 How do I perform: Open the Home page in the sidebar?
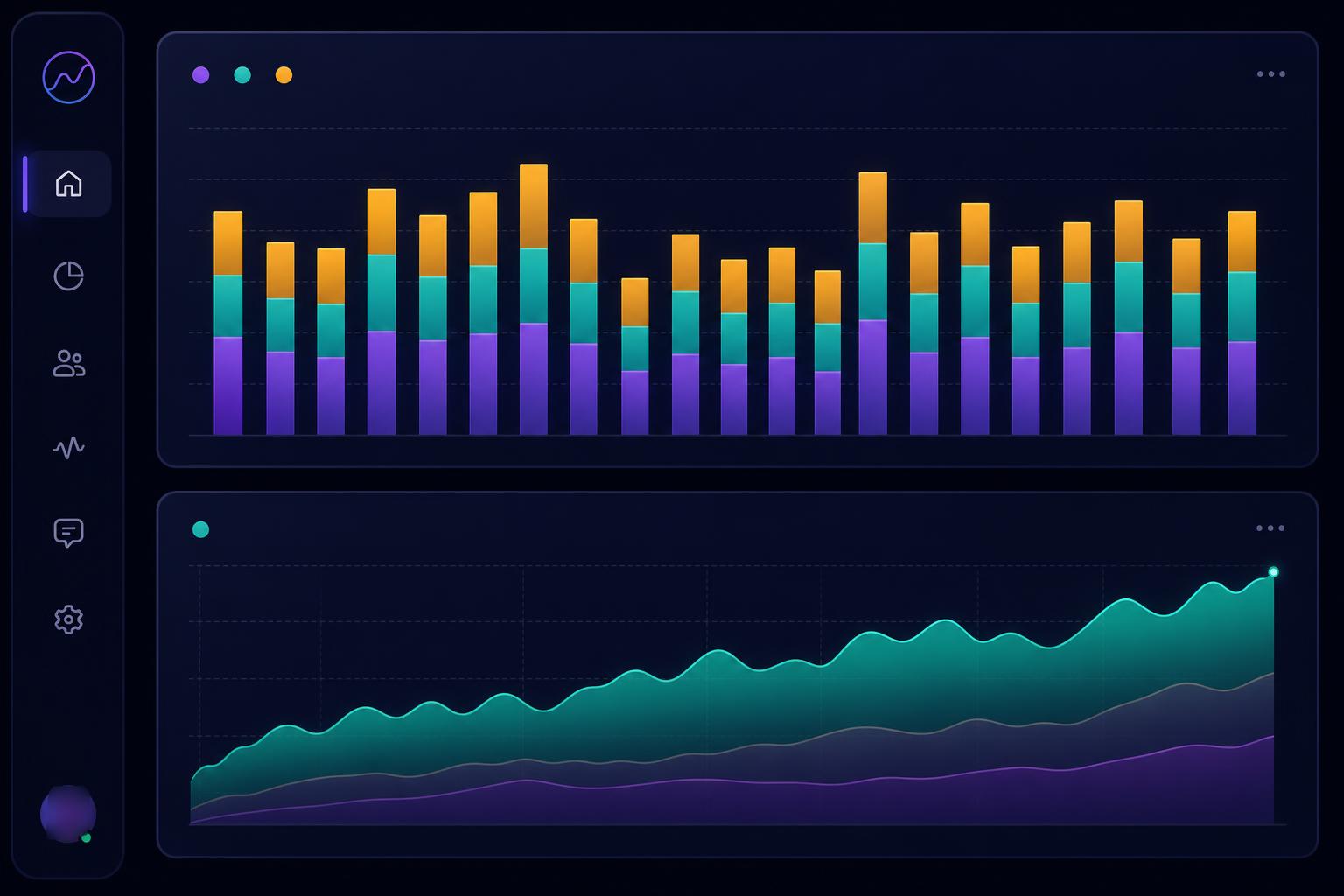68,184
